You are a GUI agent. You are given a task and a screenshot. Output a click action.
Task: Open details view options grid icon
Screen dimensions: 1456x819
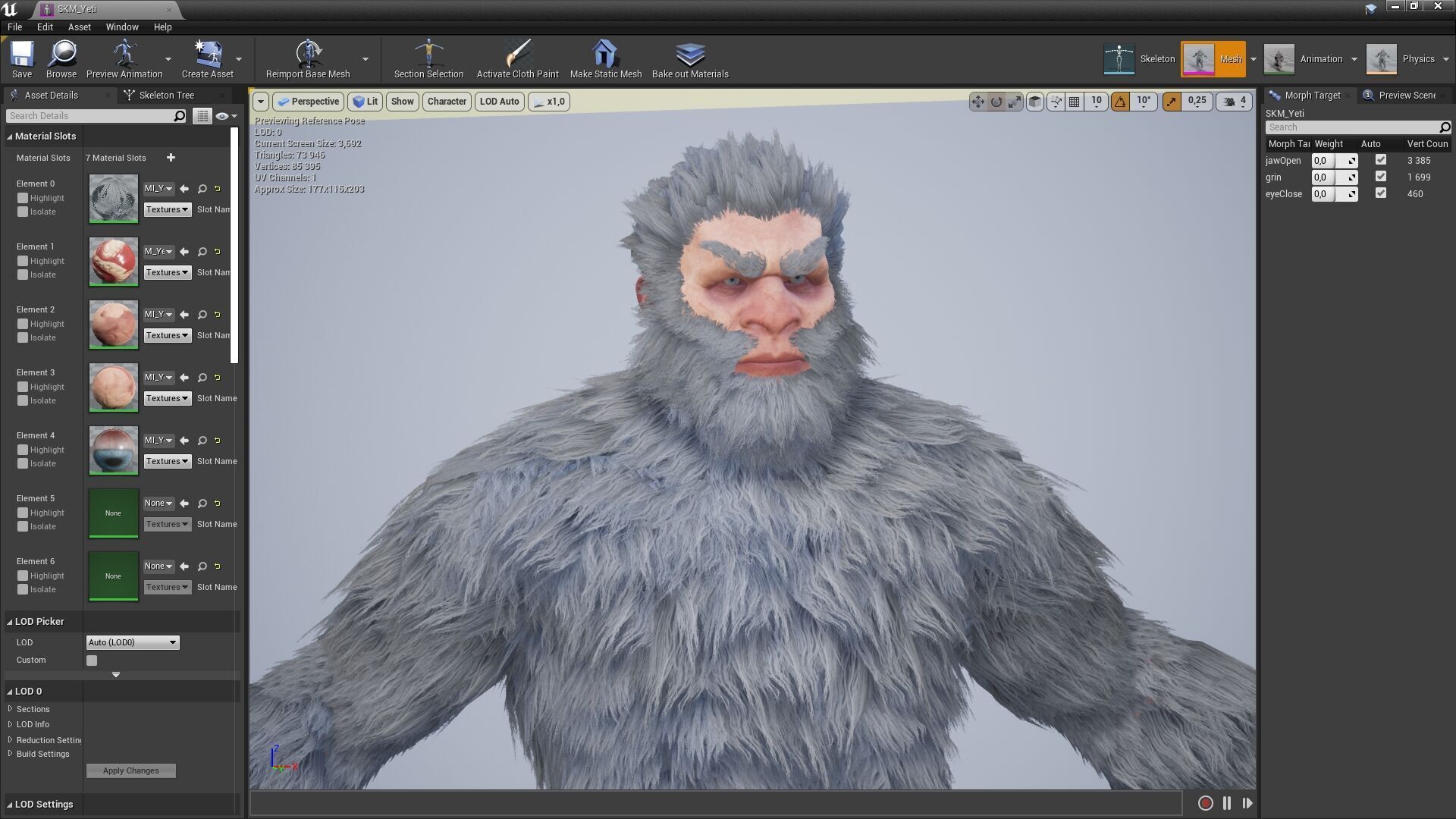click(202, 116)
